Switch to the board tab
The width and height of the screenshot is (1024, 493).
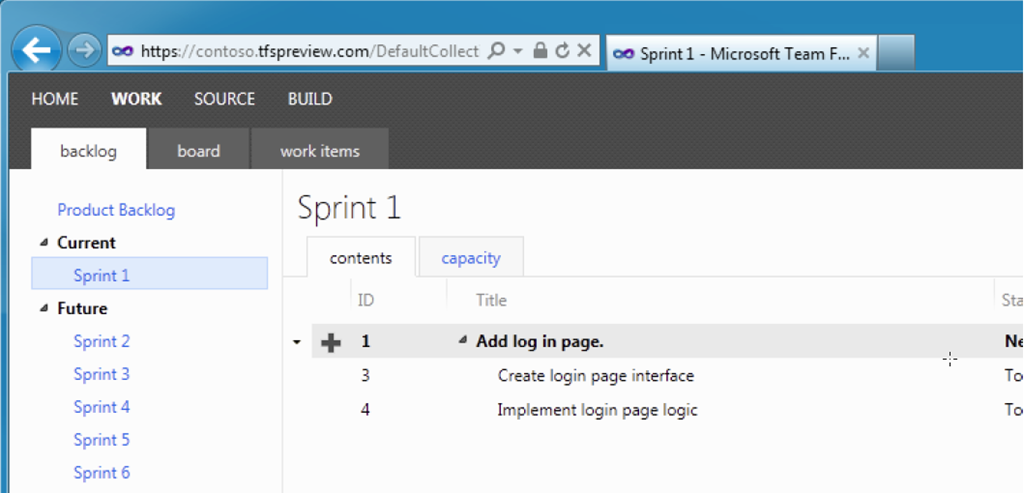(x=198, y=151)
